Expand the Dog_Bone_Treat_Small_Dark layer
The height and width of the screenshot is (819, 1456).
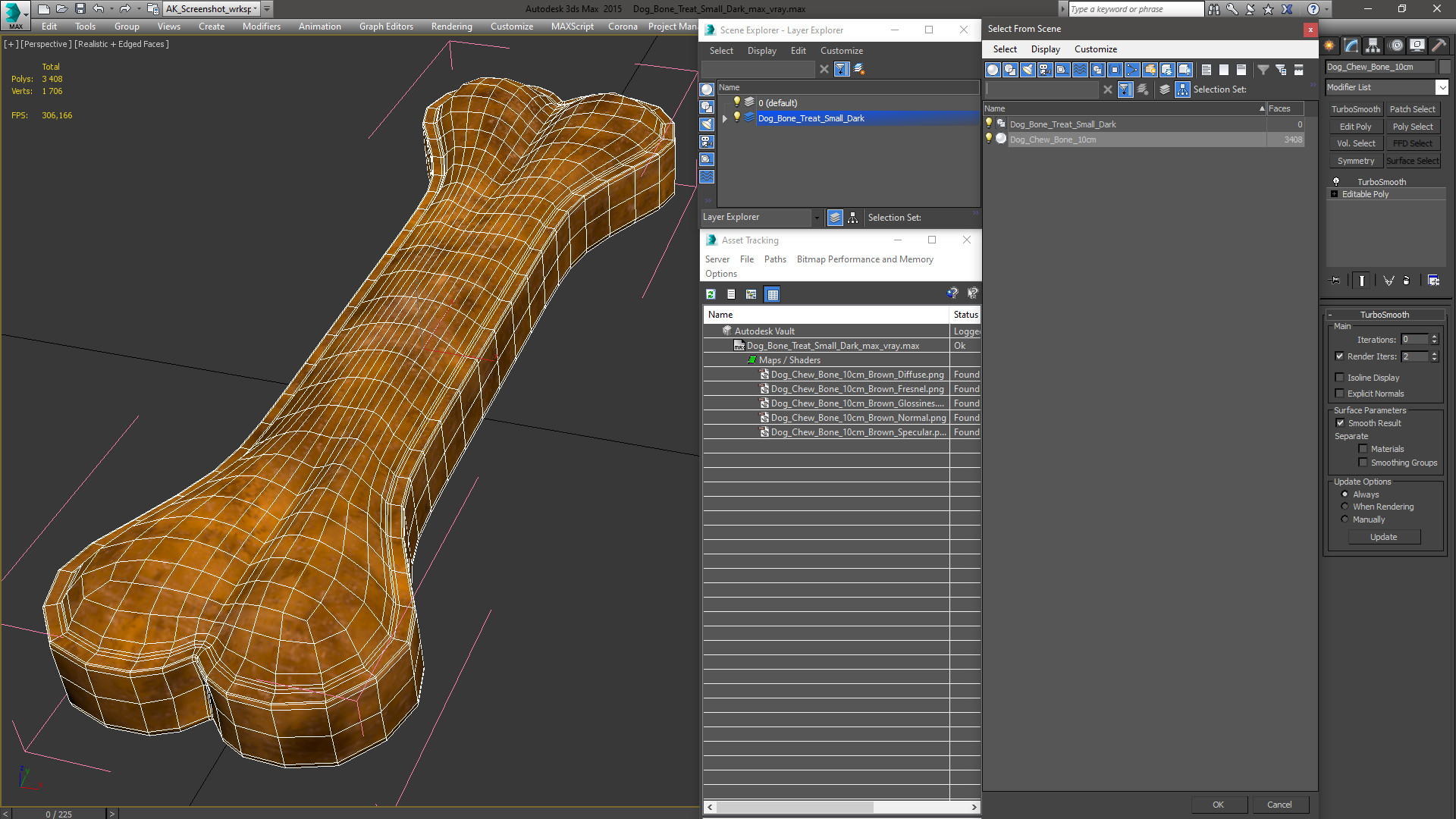tap(725, 118)
